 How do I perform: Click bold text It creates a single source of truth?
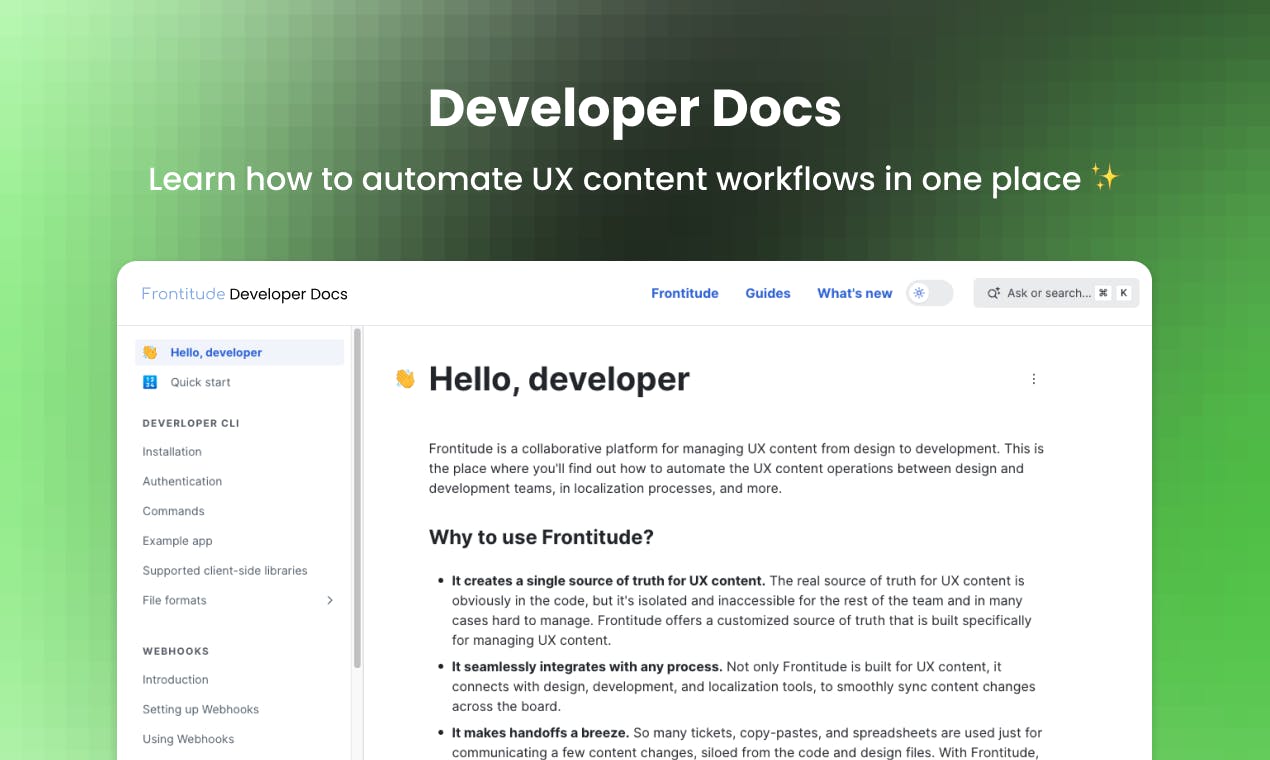[x=608, y=581]
